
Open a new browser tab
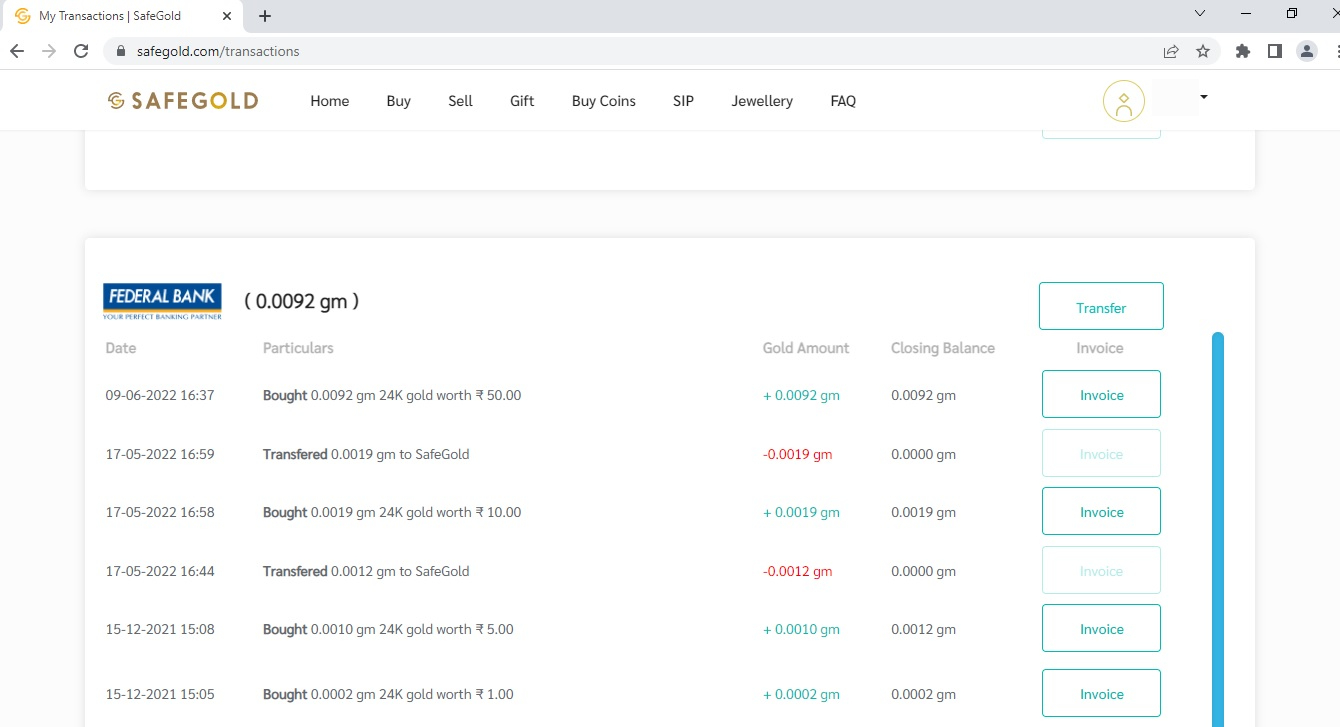click(x=265, y=16)
